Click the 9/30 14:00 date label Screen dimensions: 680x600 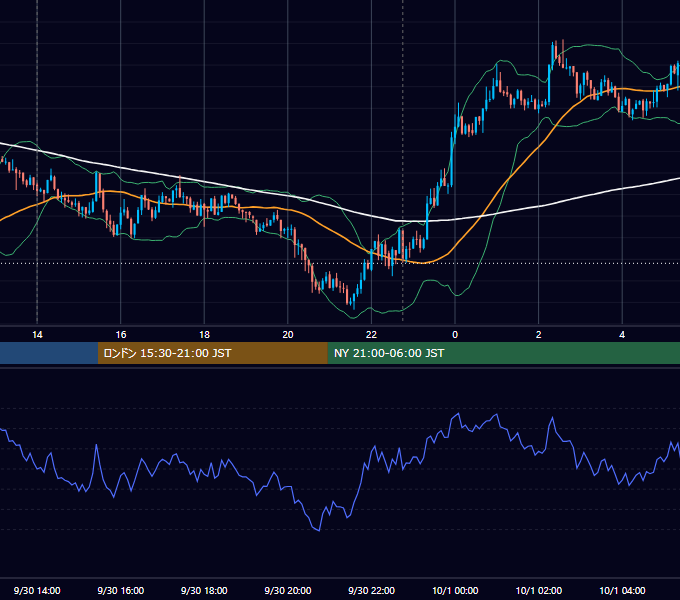(37, 590)
